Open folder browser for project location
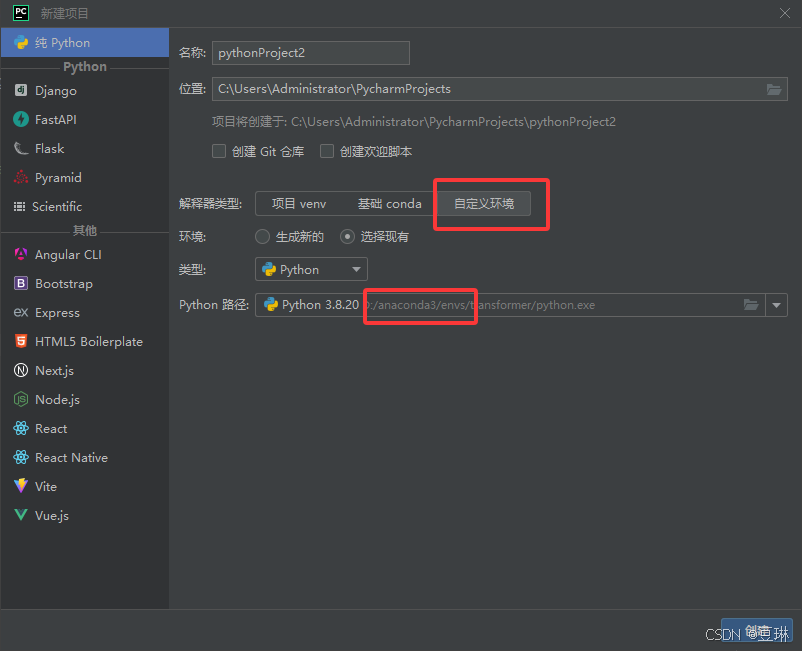This screenshot has width=802, height=651. coord(774,89)
